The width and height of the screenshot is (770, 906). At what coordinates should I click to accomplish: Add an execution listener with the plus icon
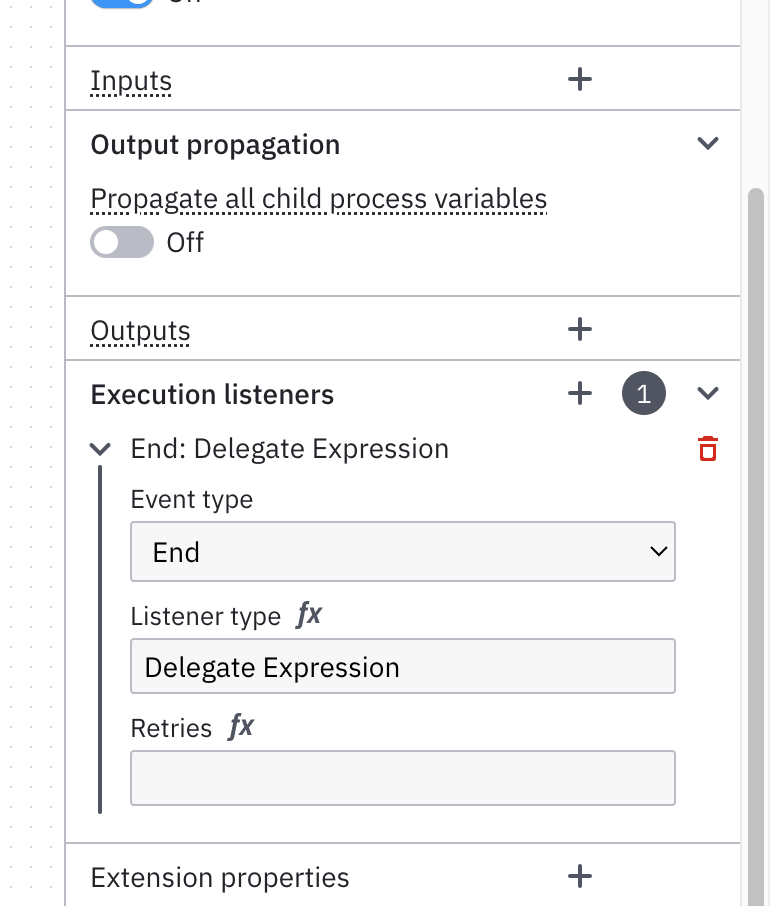579,393
